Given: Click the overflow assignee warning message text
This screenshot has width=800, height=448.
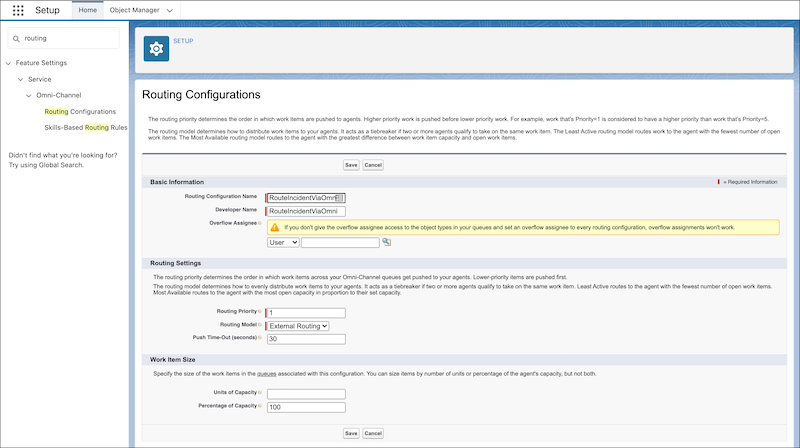Looking at the screenshot, I should click(x=509, y=228).
